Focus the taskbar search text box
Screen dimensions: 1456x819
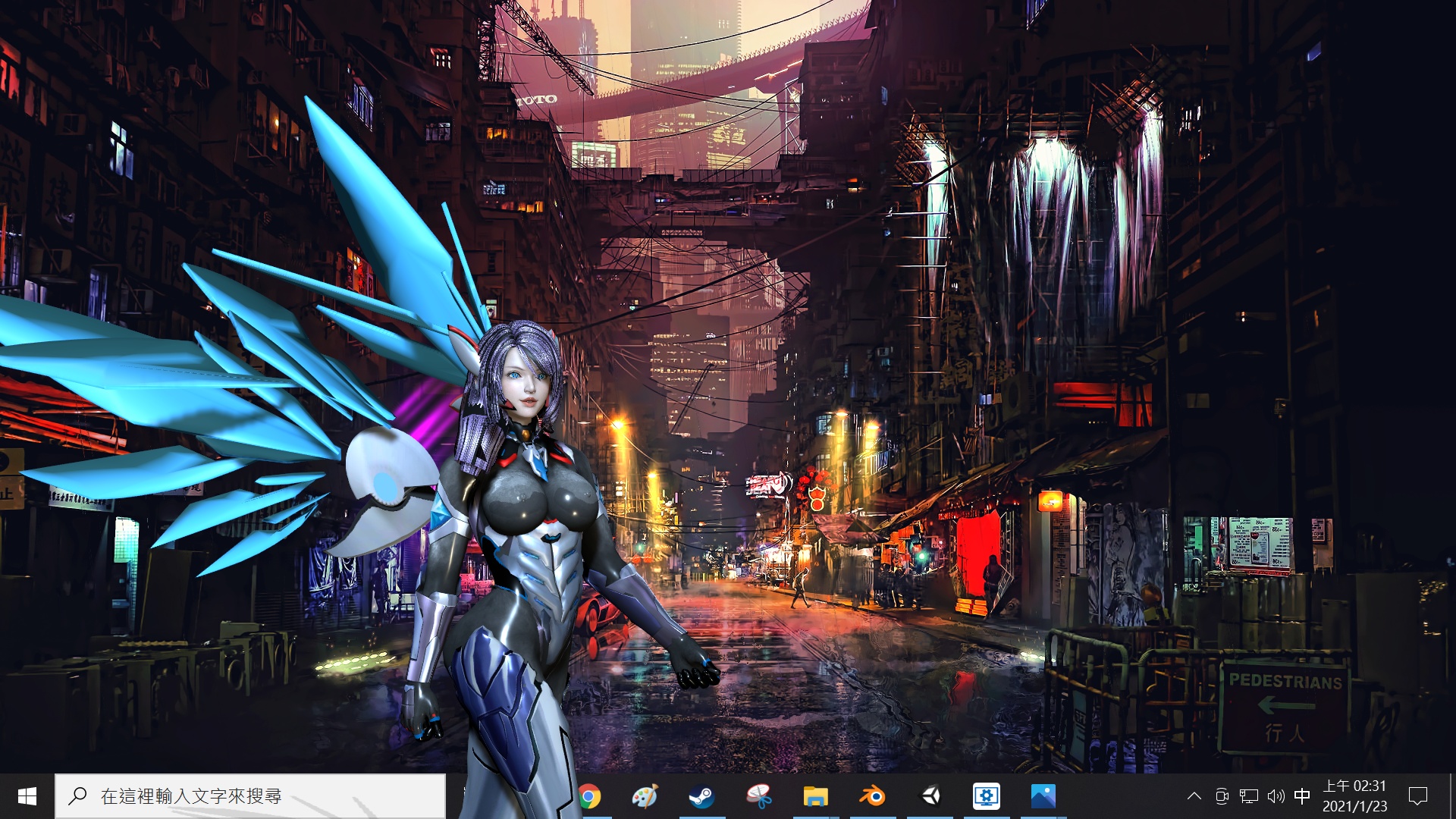[x=250, y=796]
